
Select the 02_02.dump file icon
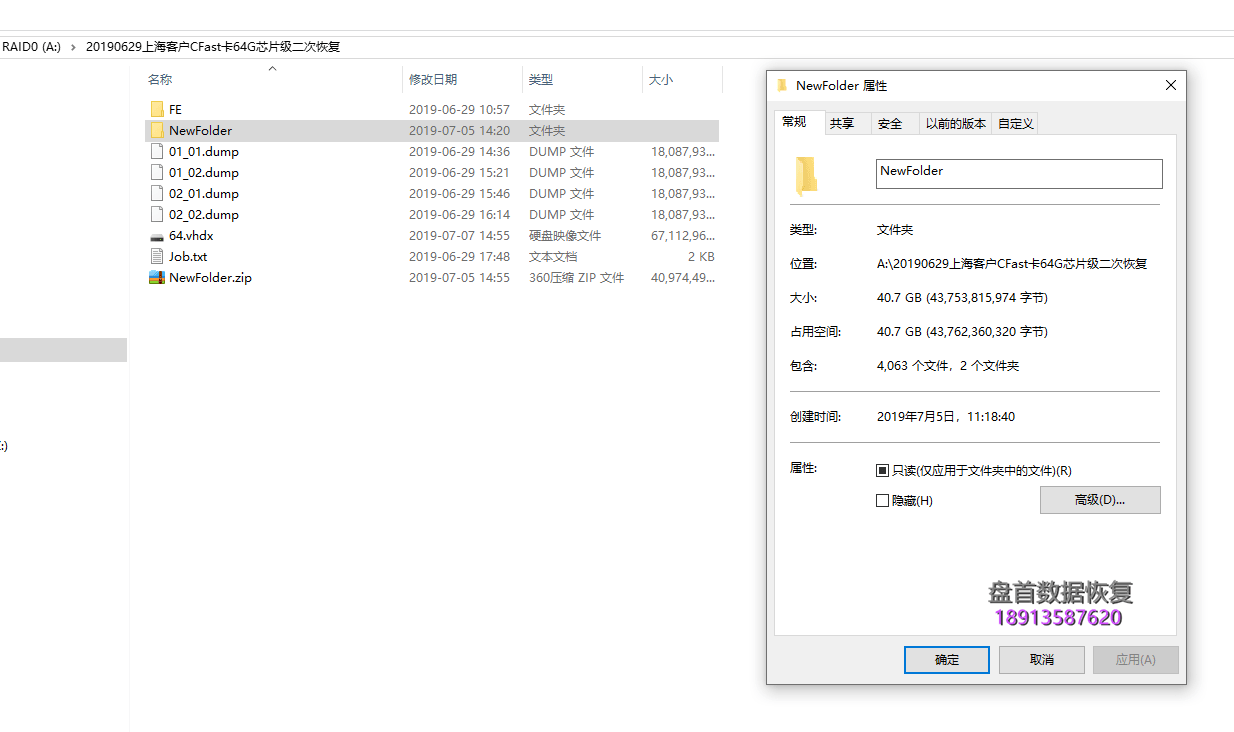(157, 214)
